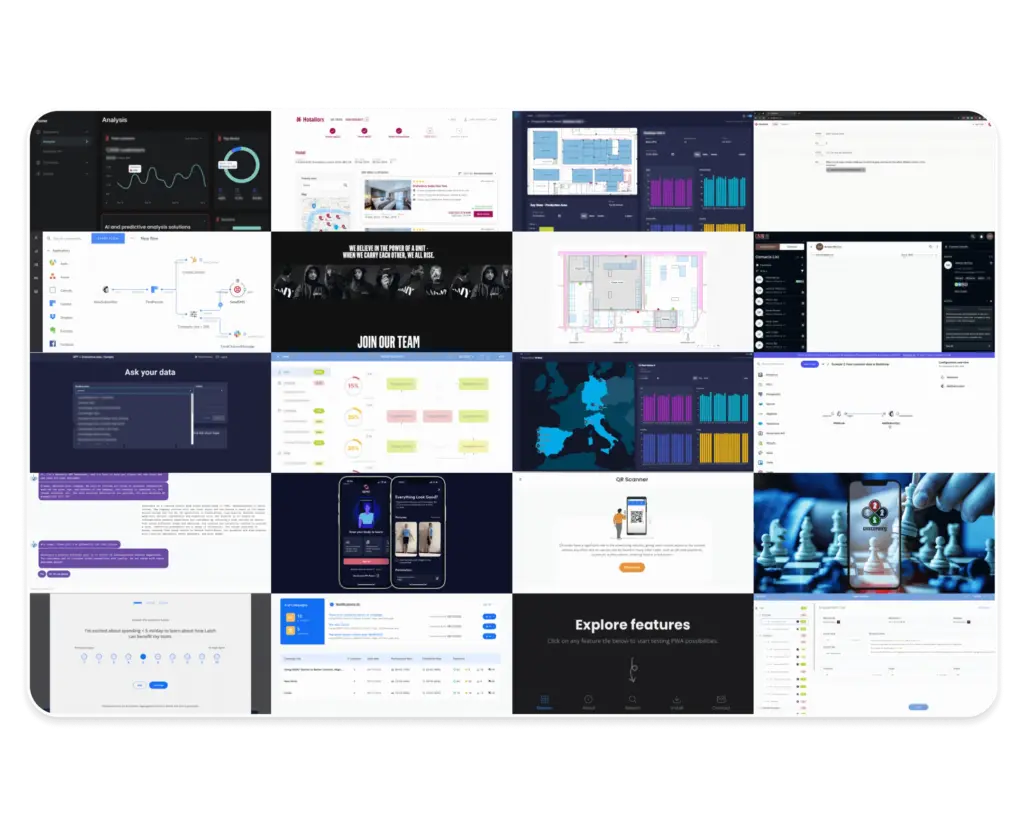Click the first blue button in the notifications list
This screenshot has width=1024, height=825.
[489, 617]
